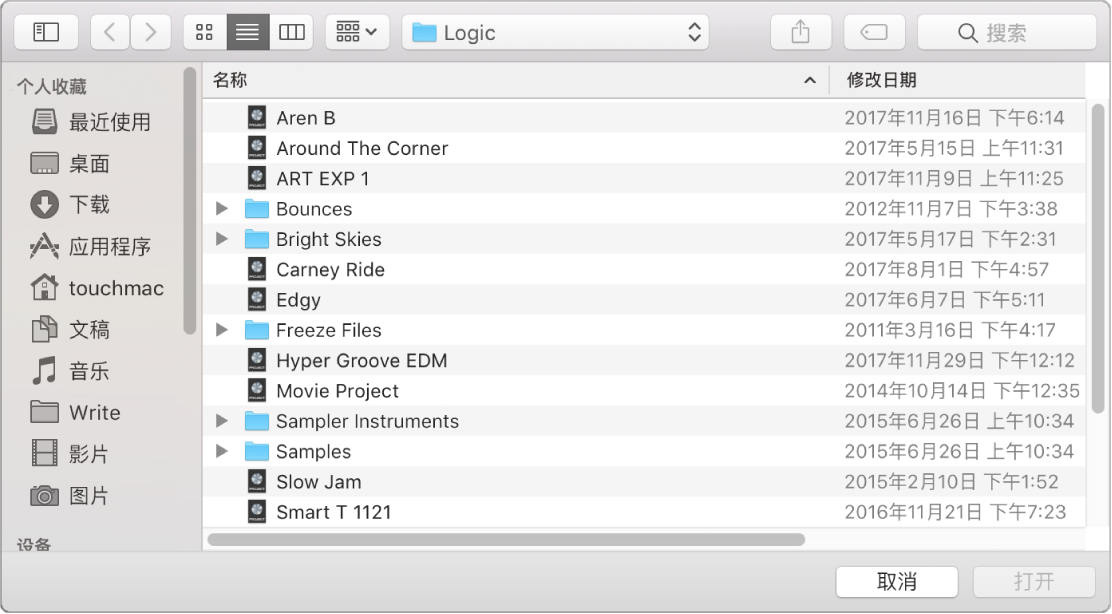
Task: Expand the Sampler Instruments disclosure triangle
Action: click(223, 421)
